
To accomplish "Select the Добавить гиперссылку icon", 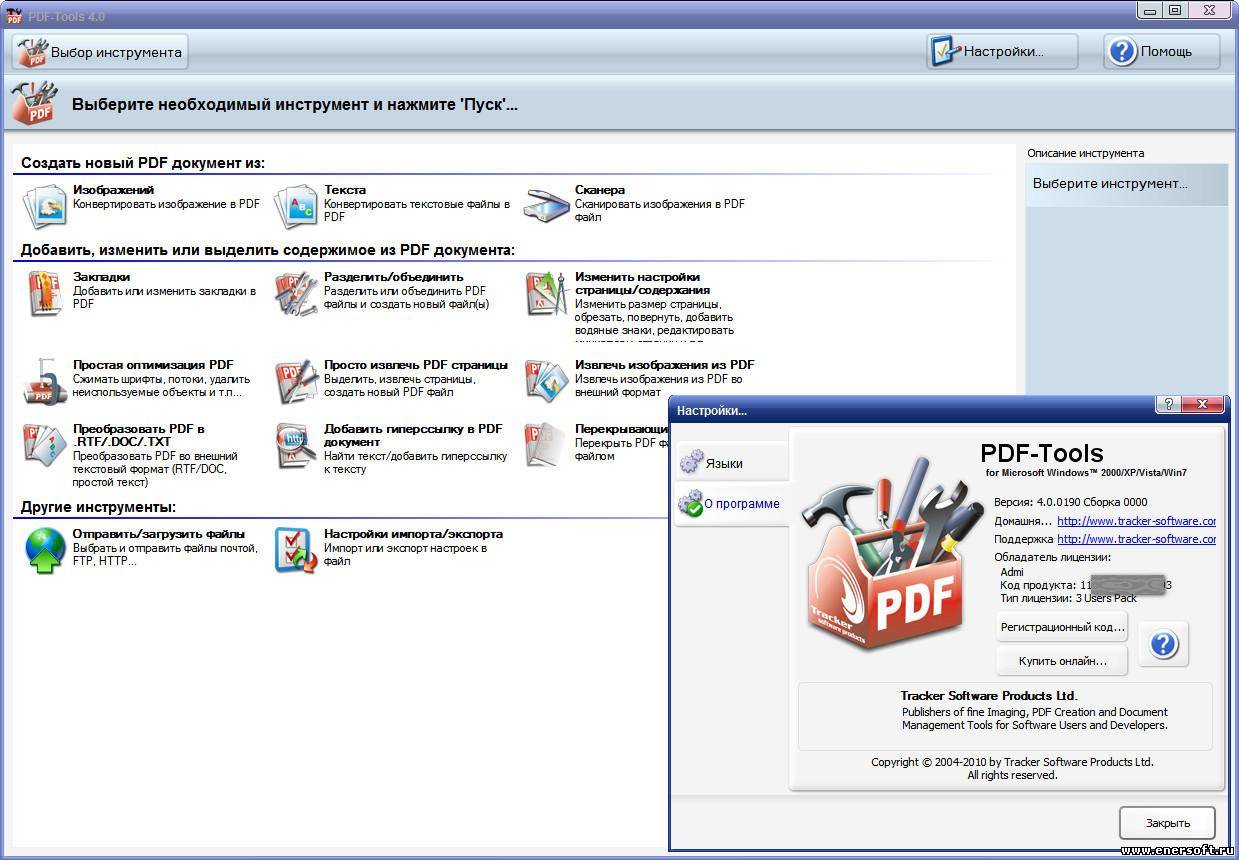I will click(x=296, y=445).
